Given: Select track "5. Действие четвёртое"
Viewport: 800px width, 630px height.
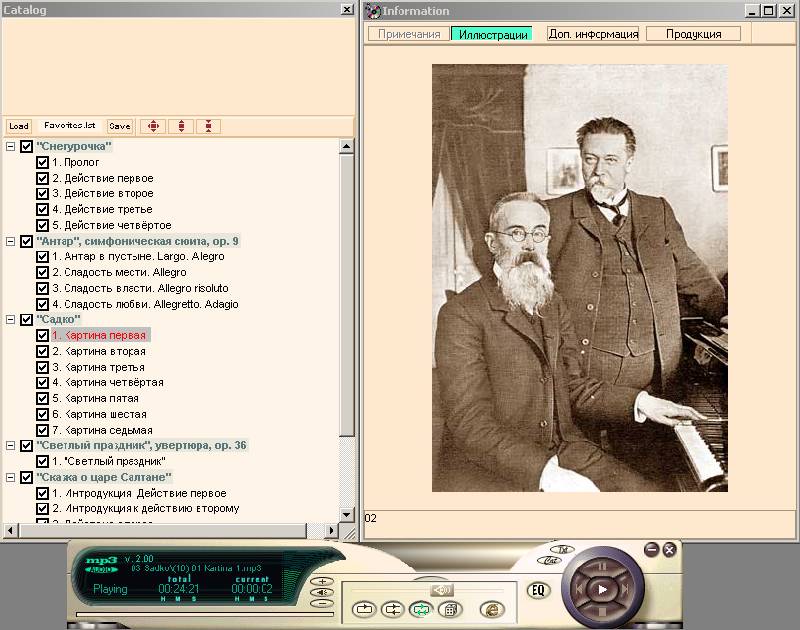Looking at the screenshot, I should (x=112, y=225).
